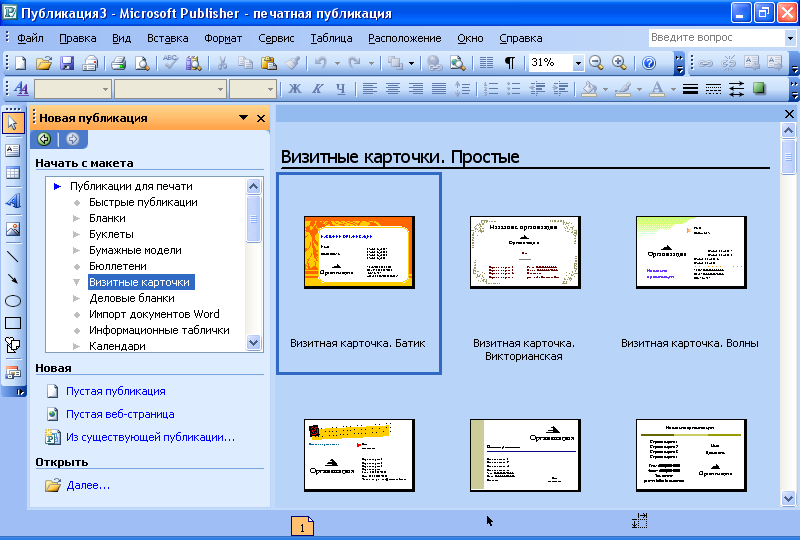Screen dimensions: 800x540
Task: Click the Format Painter brush icon
Action: click(x=292, y=63)
